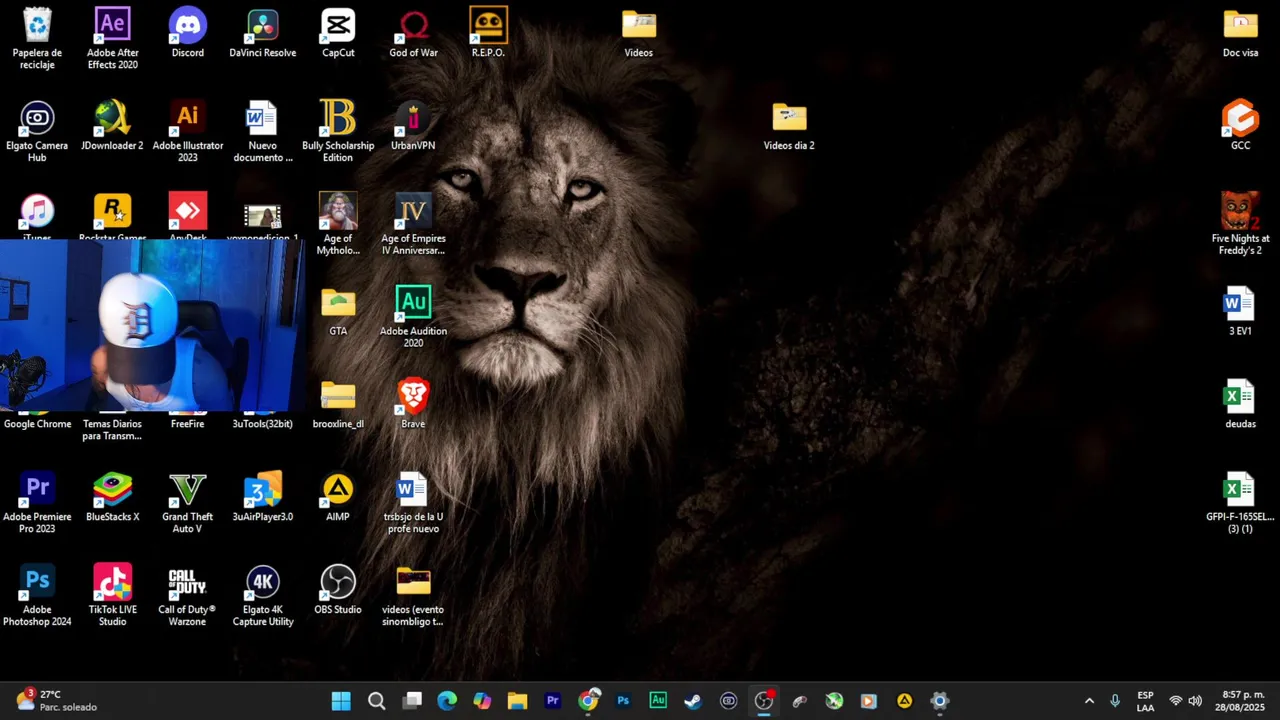
Task: Select Age of Empires IV Anniversary icon
Action: [x=413, y=224]
